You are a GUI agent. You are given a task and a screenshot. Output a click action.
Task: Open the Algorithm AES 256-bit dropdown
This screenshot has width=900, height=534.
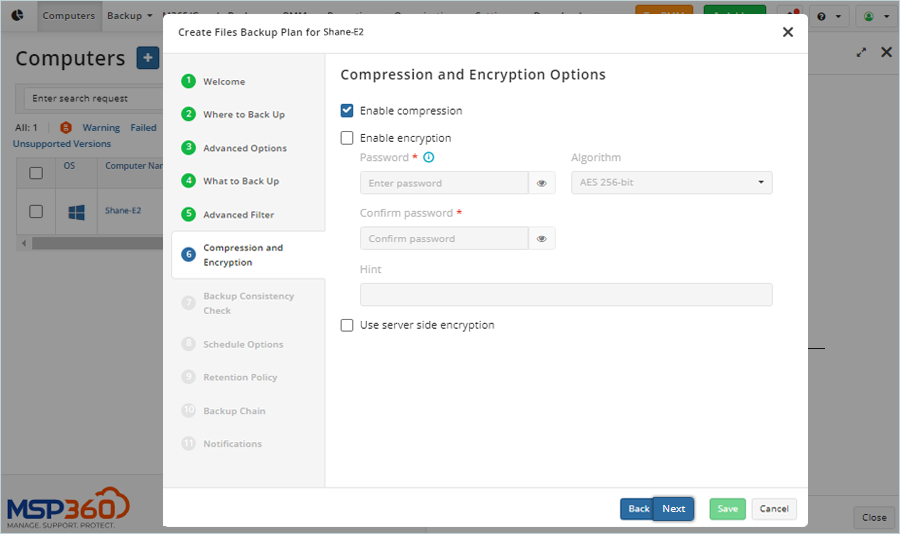671,183
